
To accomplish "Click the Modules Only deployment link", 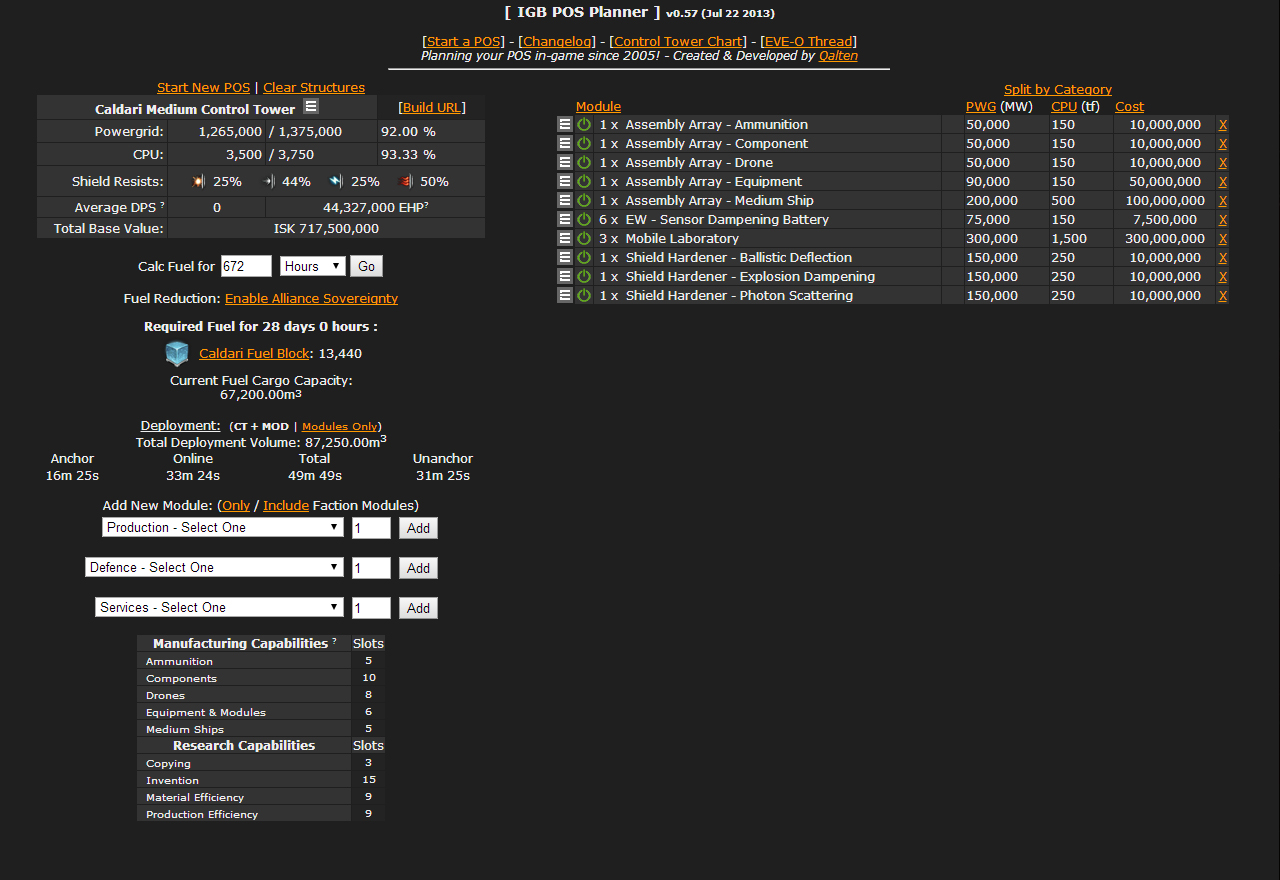I will [339, 427].
